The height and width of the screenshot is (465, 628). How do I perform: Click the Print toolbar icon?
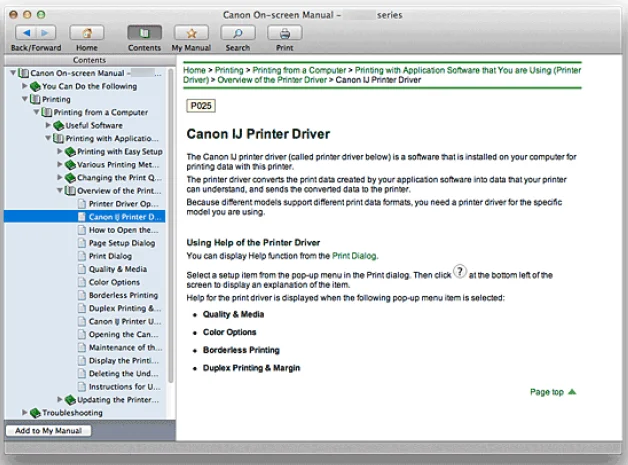284,33
